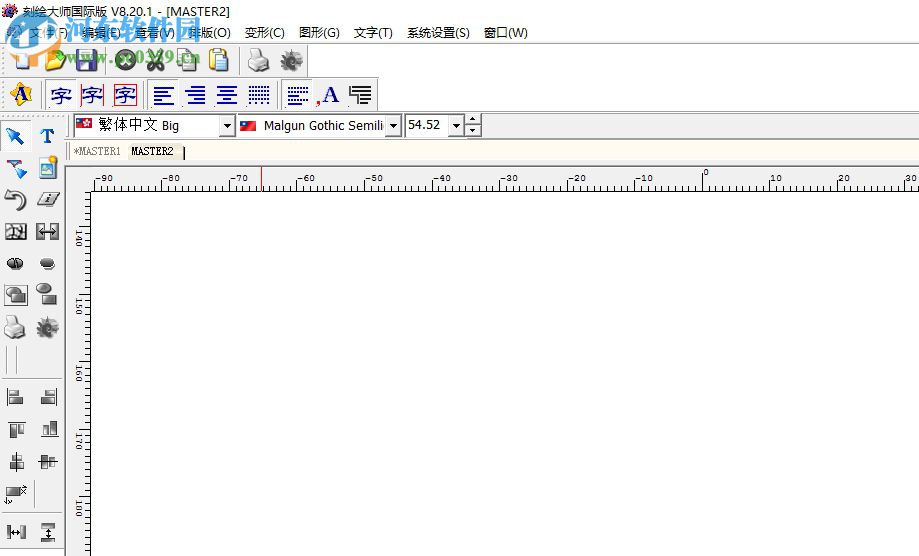Viewport: 919px width, 556px height.
Task: Paste from clipboard icon in top toolbar
Action: (219, 60)
